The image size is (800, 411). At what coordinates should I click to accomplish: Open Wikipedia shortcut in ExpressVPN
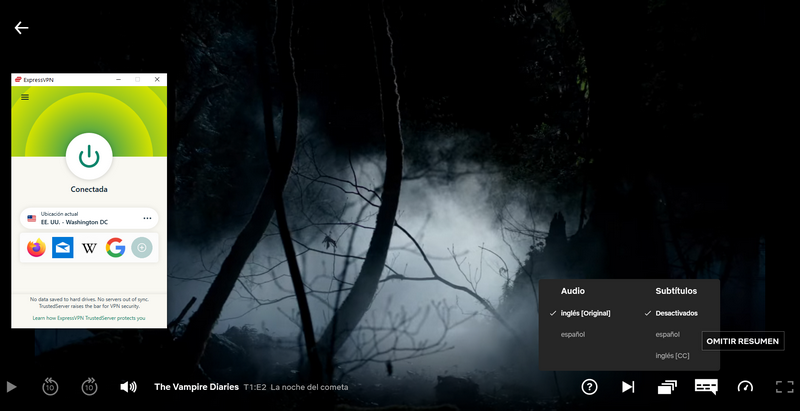[89, 248]
